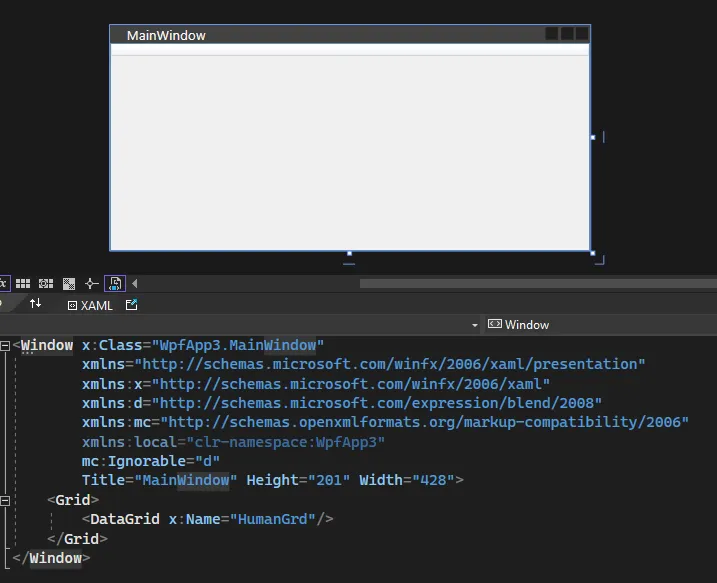Image resolution: width=717 pixels, height=583 pixels.
Task: Click the xmlns xaml/presentation URL
Action: (x=390, y=364)
